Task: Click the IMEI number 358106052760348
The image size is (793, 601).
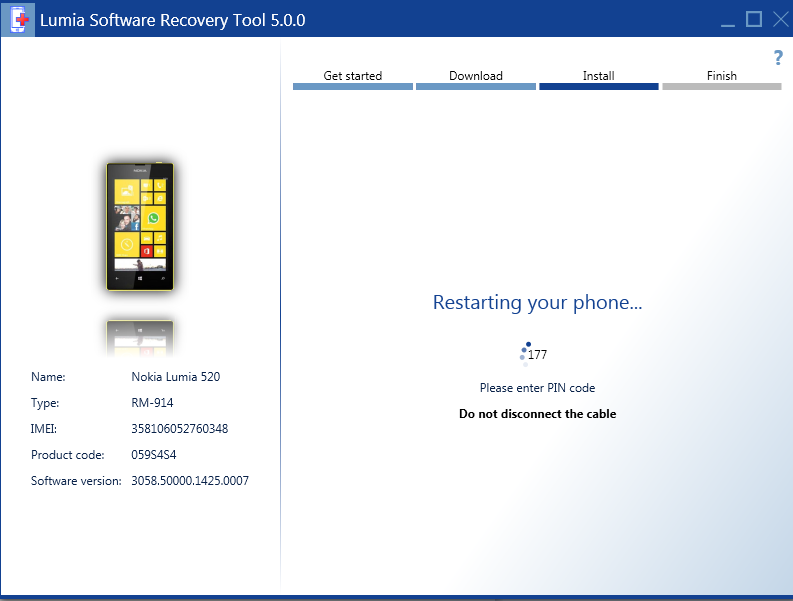Action: (x=179, y=429)
